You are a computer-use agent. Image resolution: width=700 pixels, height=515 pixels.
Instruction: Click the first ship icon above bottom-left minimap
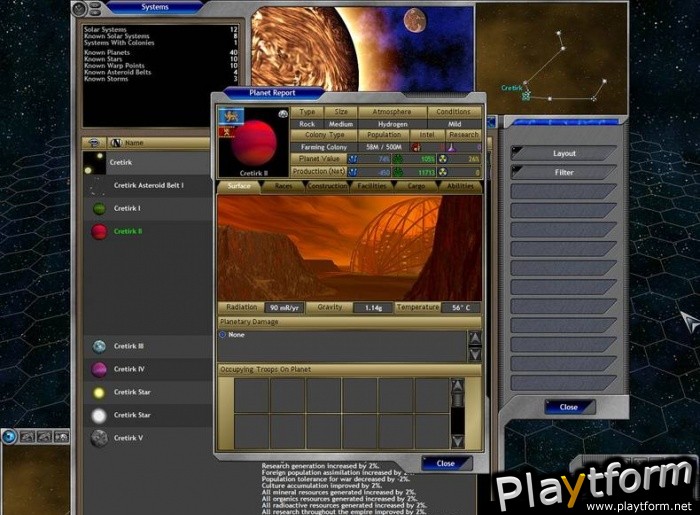[27, 436]
